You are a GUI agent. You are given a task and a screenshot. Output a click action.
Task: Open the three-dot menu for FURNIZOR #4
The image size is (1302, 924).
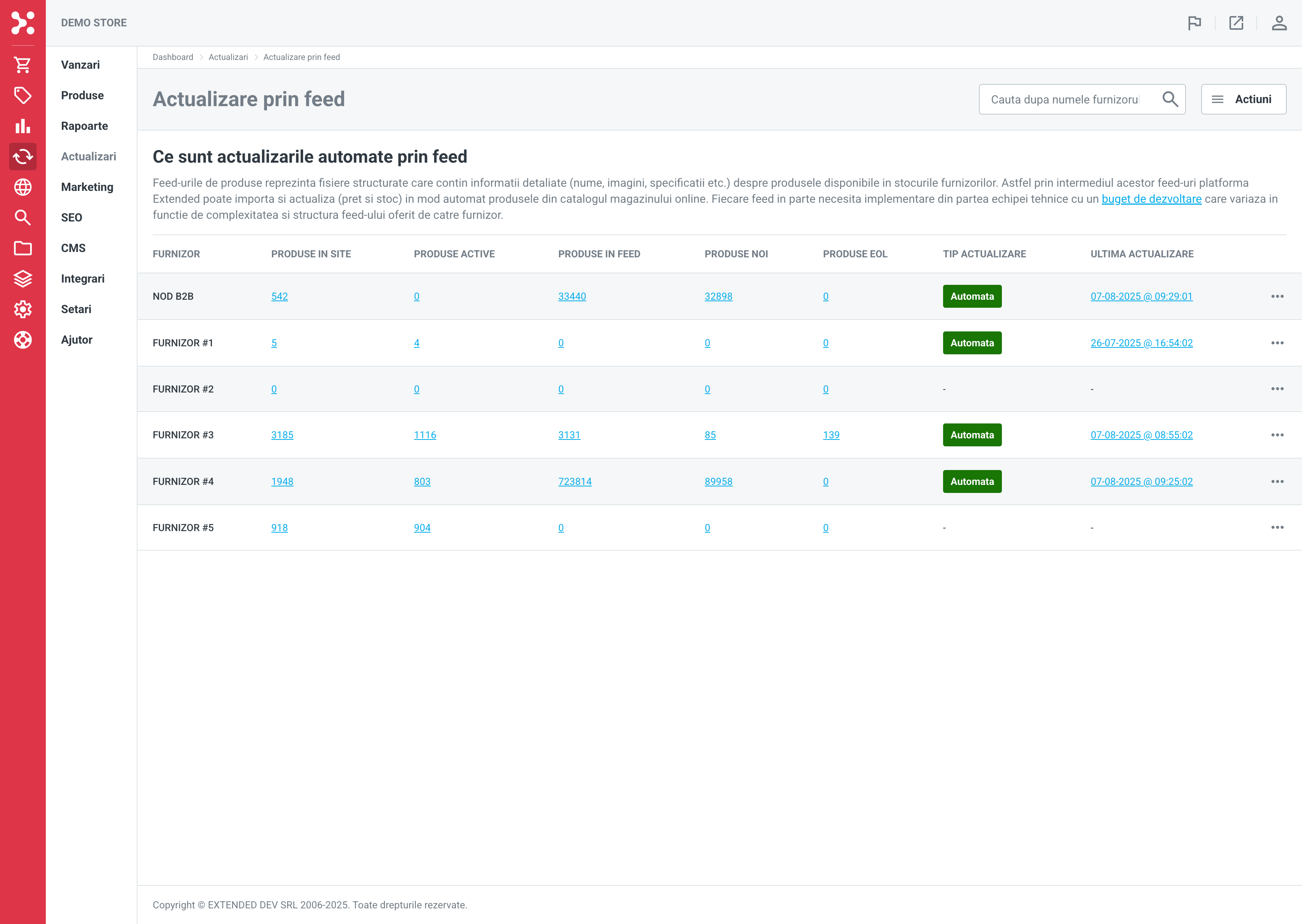[x=1278, y=481]
